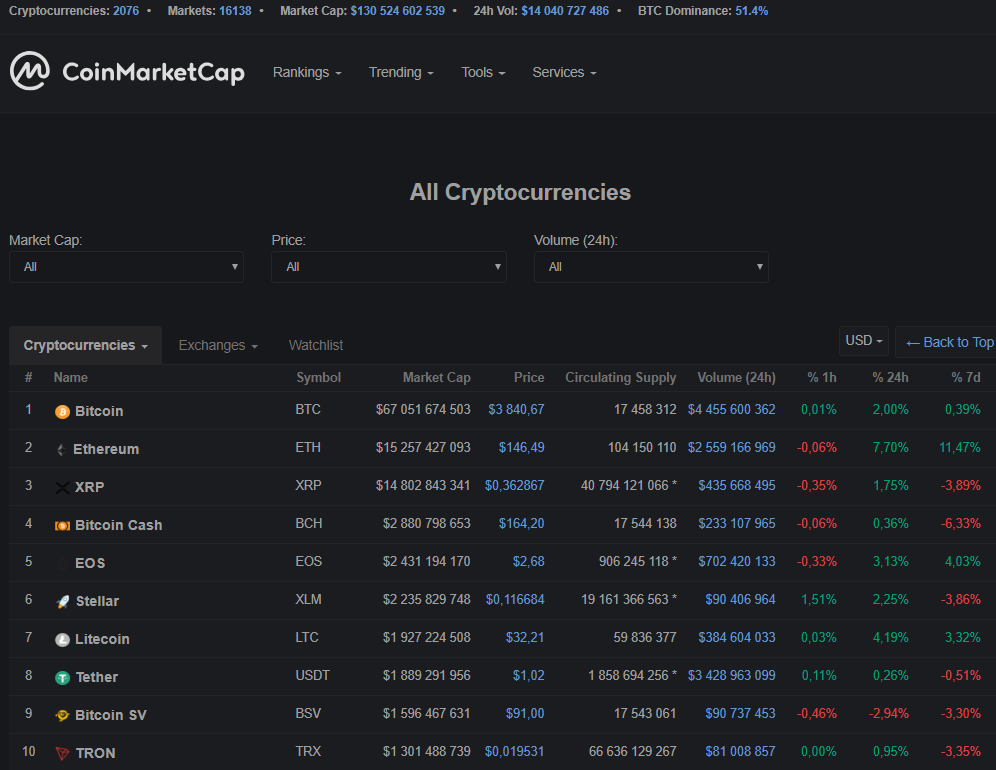Open the Volume (24h) filter dropdown
The height and width of the screenshot is (770, 996).
[x=651, y=267]
